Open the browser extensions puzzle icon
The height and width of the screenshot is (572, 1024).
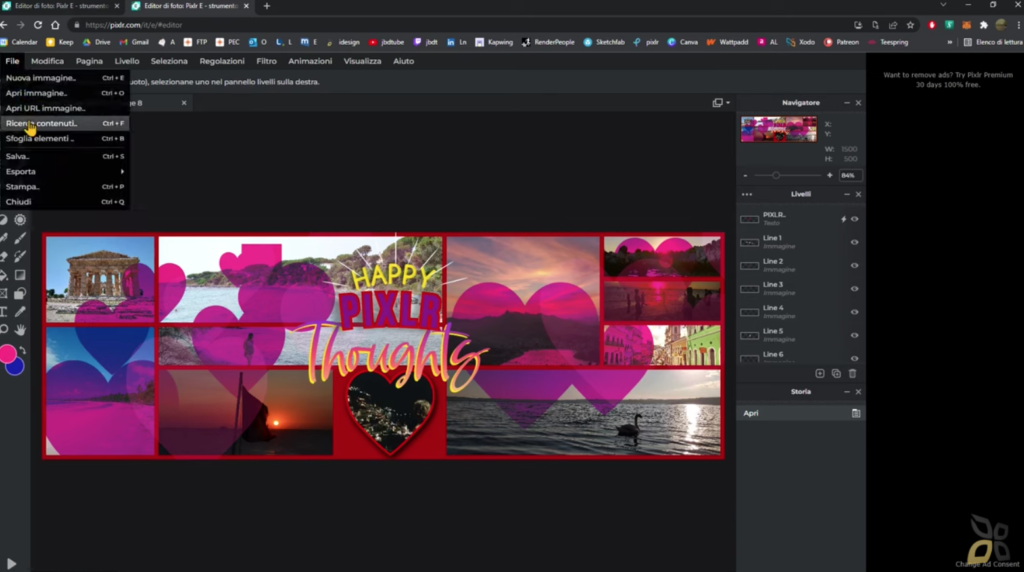[984, 25]
